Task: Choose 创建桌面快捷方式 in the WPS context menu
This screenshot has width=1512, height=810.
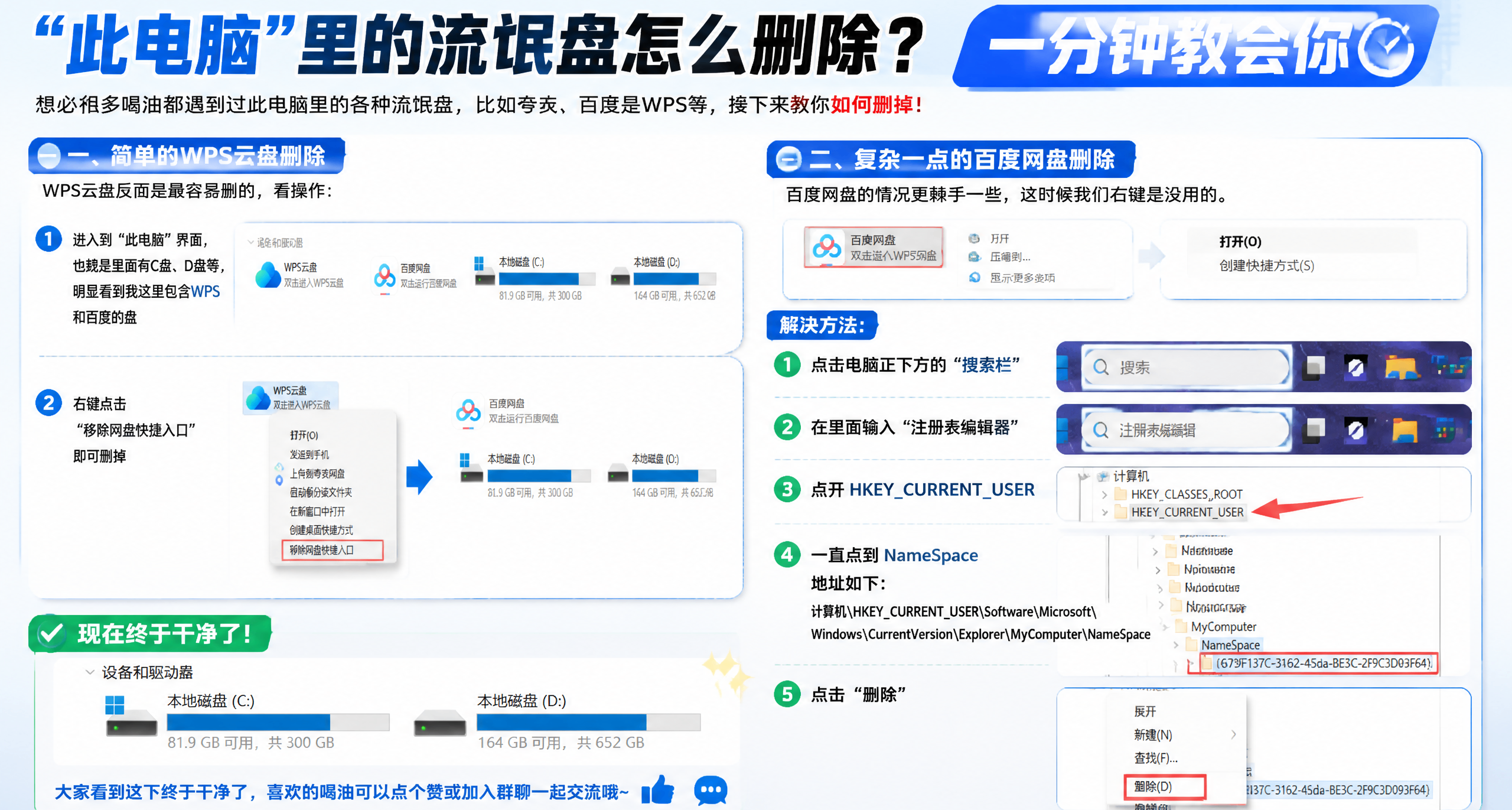Action: click(x=321, y=530)
